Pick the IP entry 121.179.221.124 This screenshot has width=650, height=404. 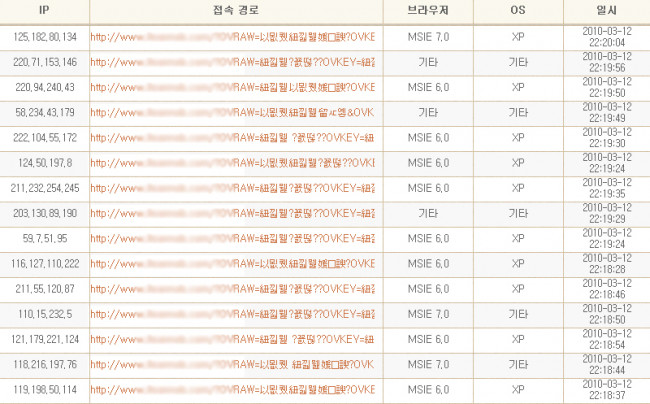coord(45,340)
